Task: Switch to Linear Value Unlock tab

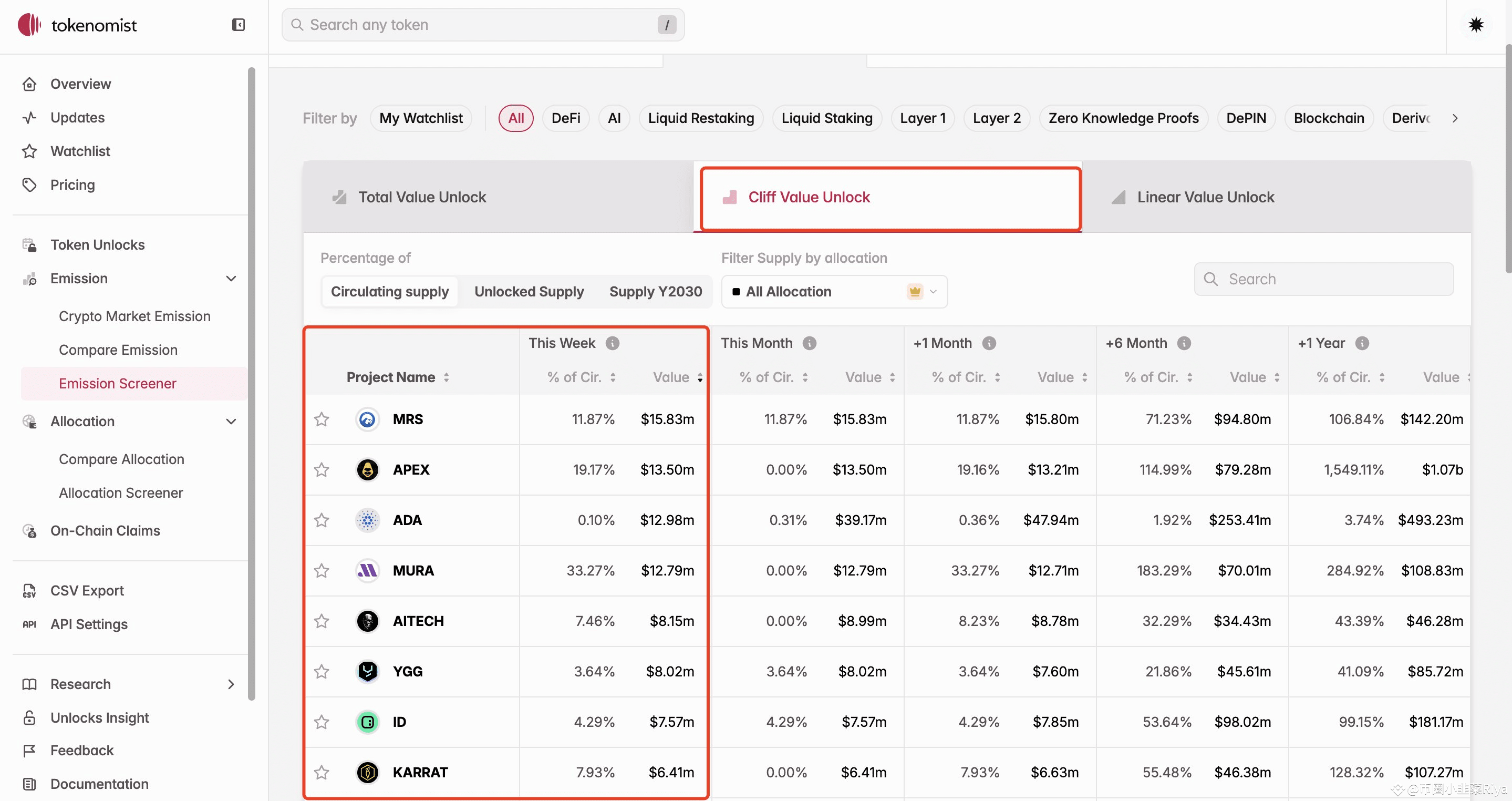Action: pyautogui.click(x=1205, y=197)
